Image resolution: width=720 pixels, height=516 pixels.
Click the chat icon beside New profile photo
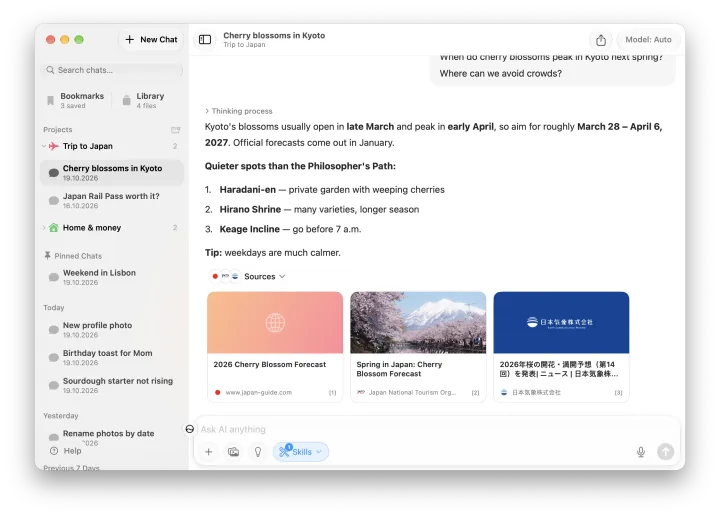coord(54,330)
